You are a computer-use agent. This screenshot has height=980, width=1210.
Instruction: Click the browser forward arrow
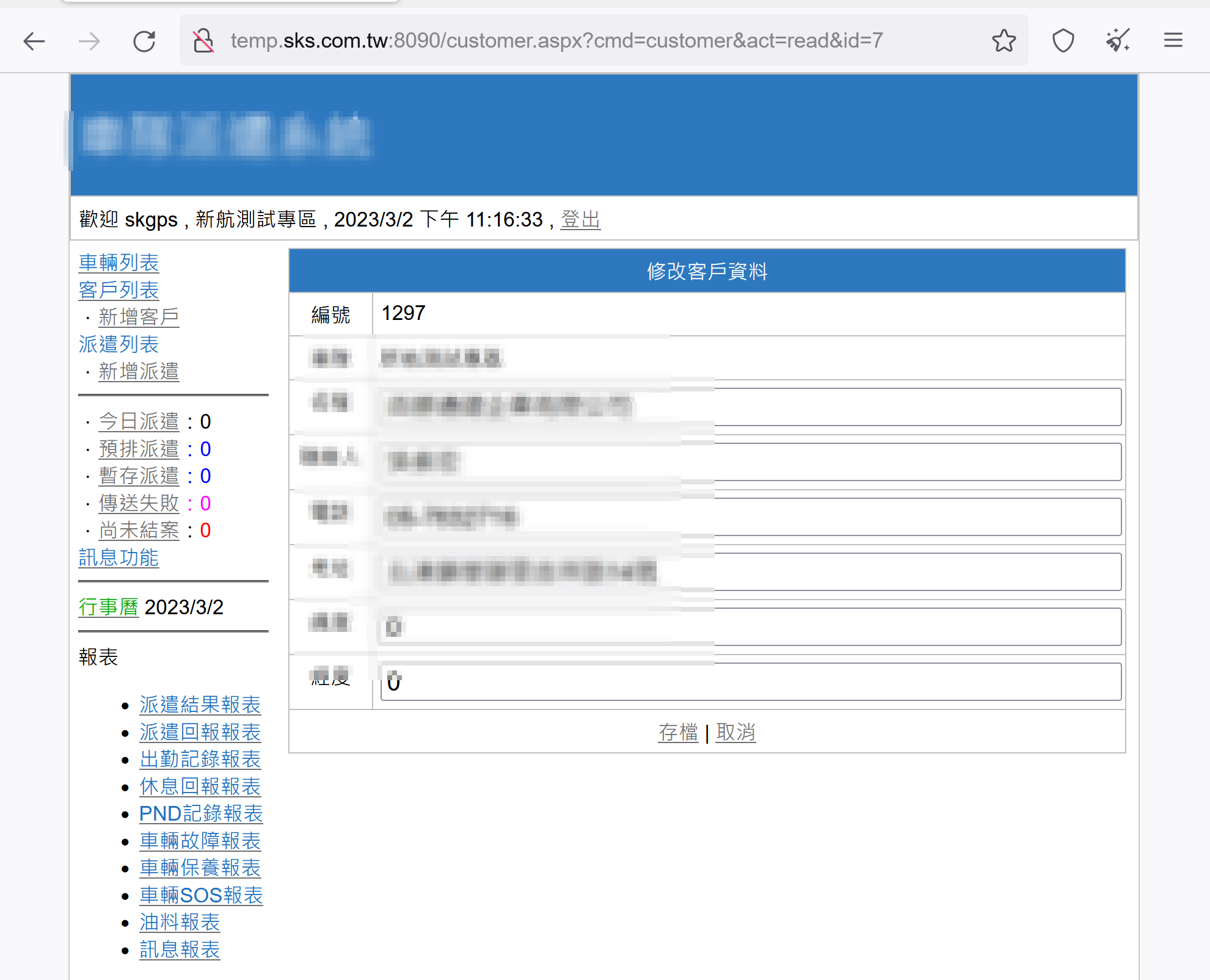tap(89, 41)
